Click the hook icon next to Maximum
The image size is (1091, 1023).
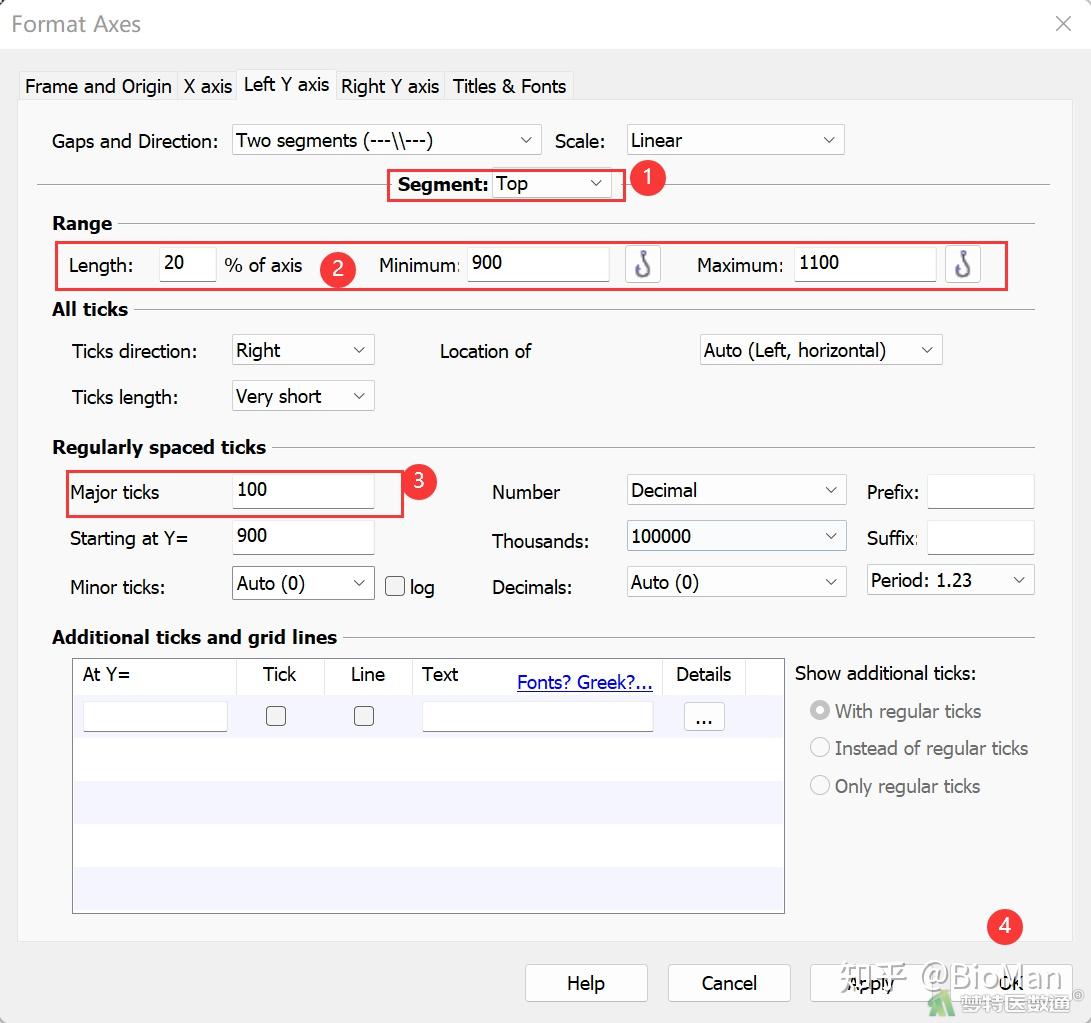[962, 264]
